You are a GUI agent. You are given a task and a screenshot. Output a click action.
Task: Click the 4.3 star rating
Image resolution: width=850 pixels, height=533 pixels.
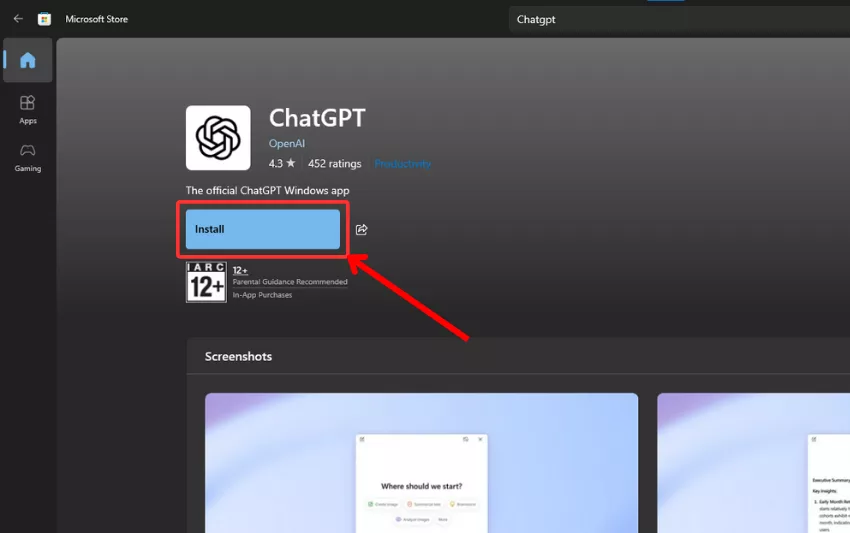(x=282, y=163)
